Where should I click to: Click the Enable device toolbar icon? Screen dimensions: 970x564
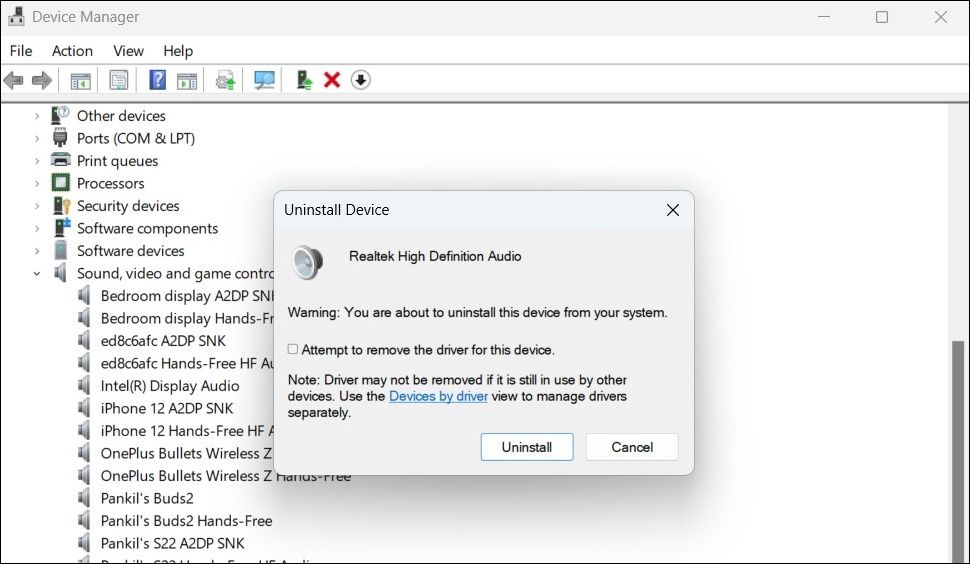pos(304,80)
